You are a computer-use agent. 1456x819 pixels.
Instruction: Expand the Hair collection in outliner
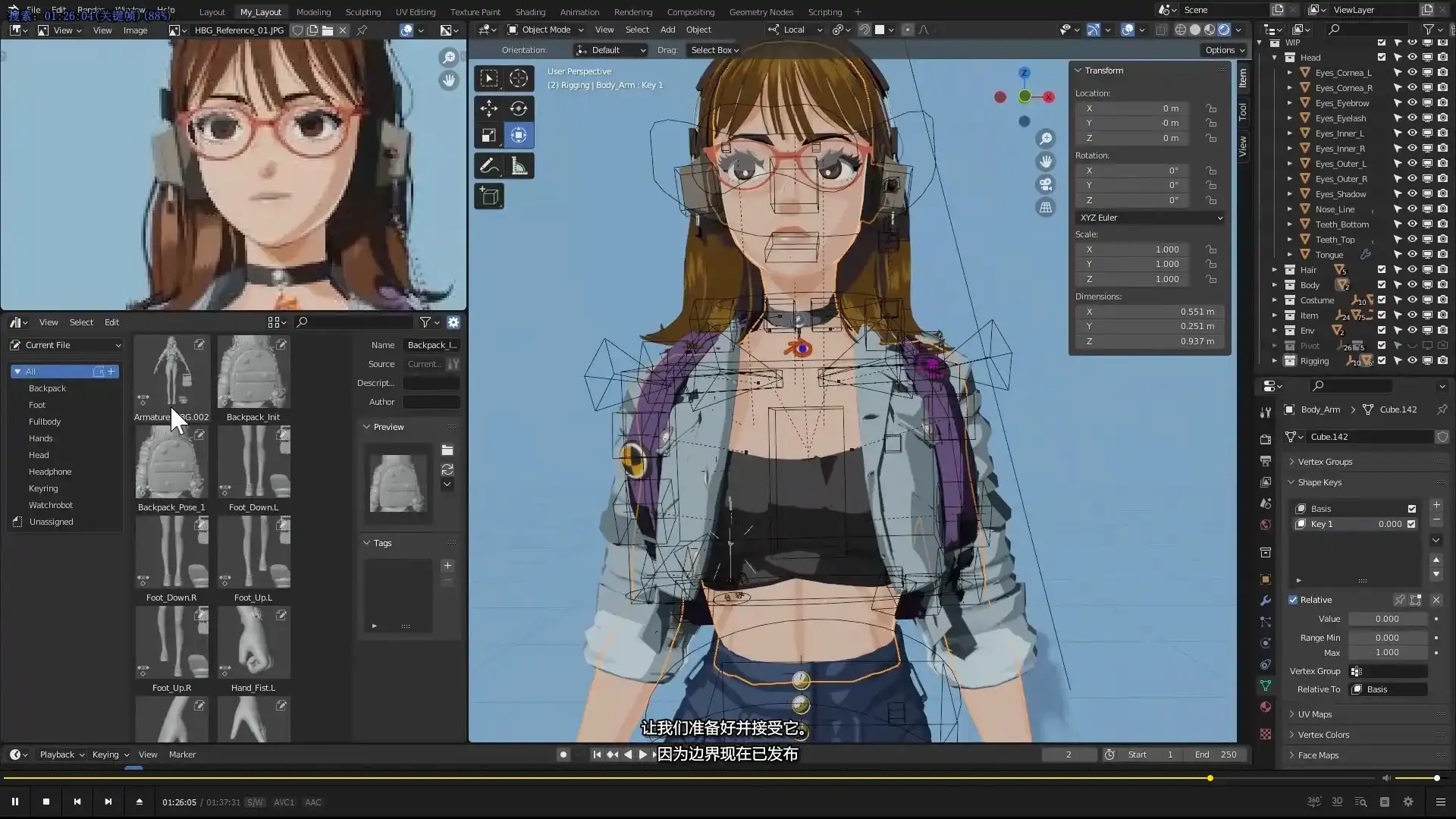coord(1275,270)
